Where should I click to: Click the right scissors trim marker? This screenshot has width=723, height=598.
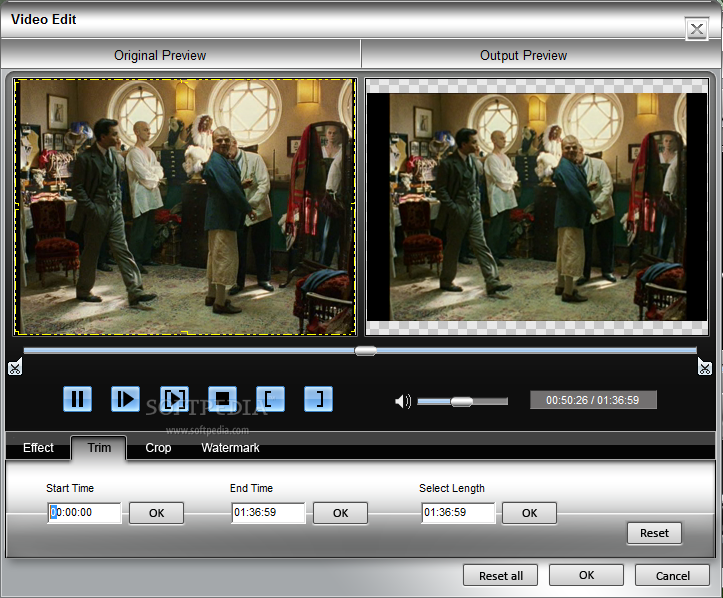click(705, 367)
